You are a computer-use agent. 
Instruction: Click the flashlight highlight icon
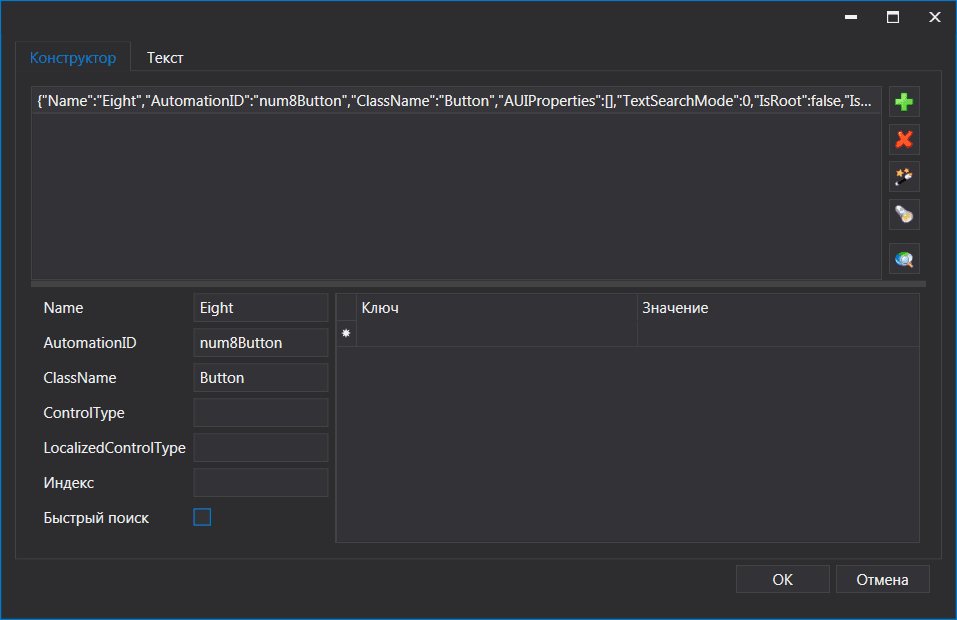904,214
